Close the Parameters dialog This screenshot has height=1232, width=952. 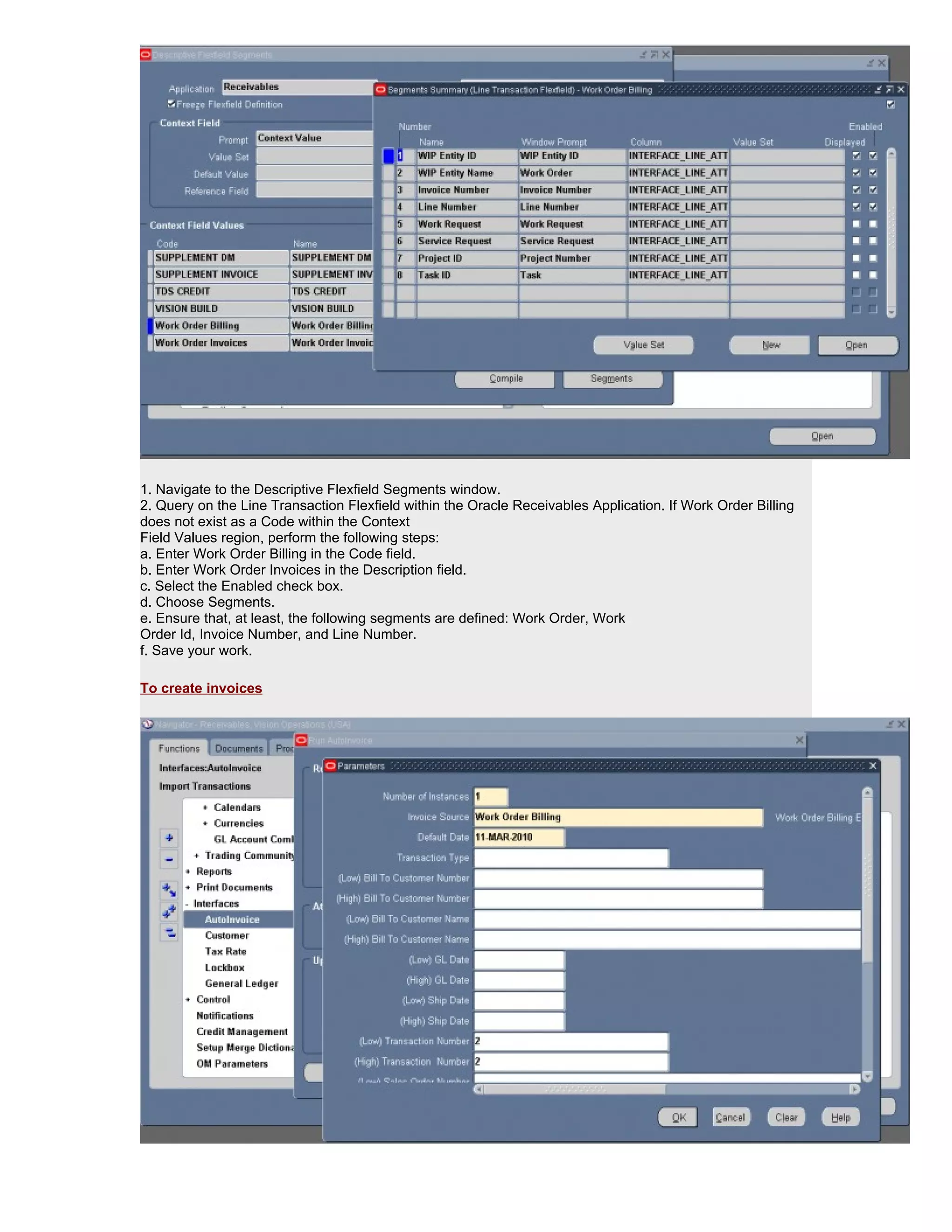click(873, 766)
